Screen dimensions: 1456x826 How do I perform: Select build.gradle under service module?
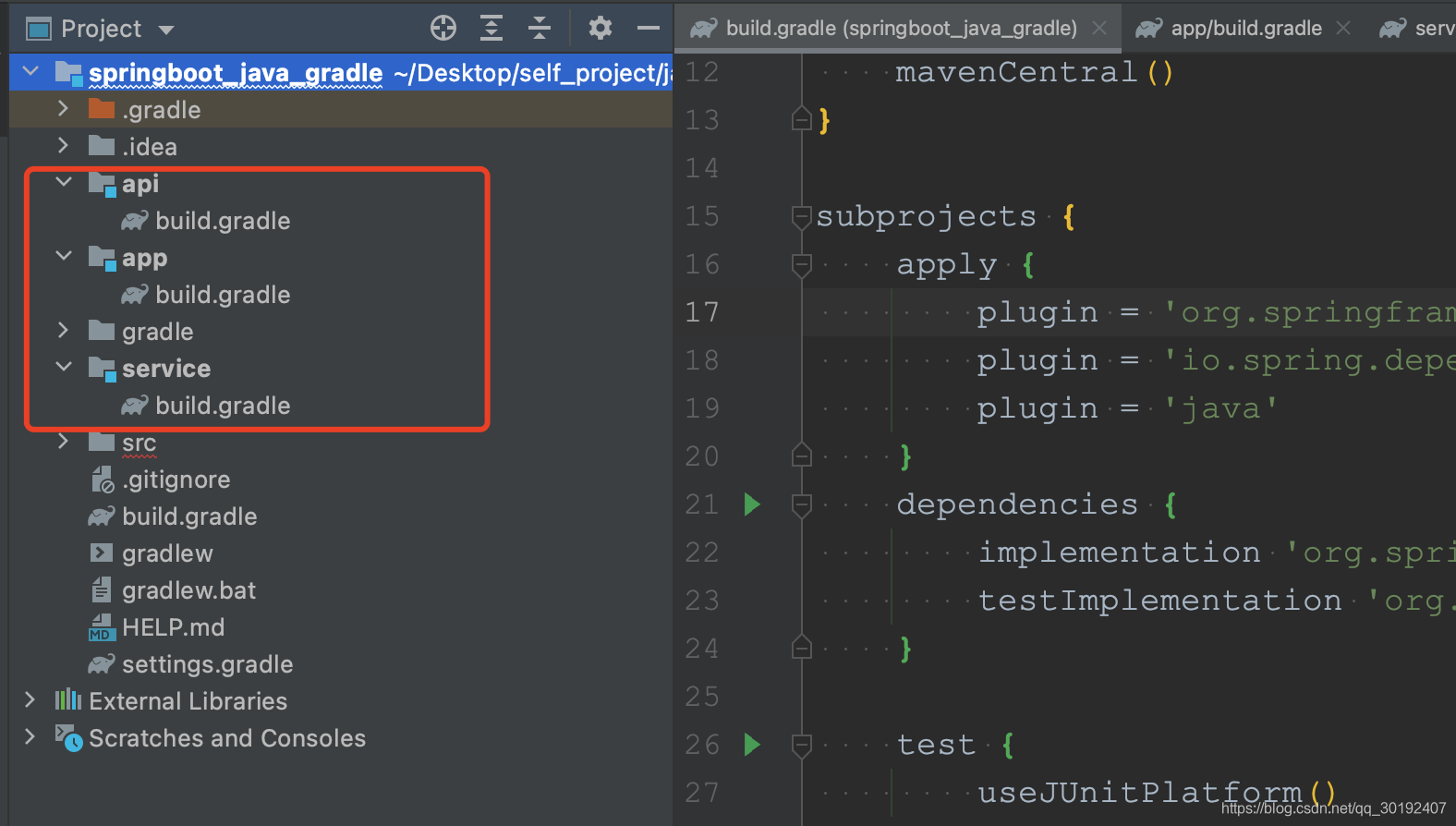(223, 406)
